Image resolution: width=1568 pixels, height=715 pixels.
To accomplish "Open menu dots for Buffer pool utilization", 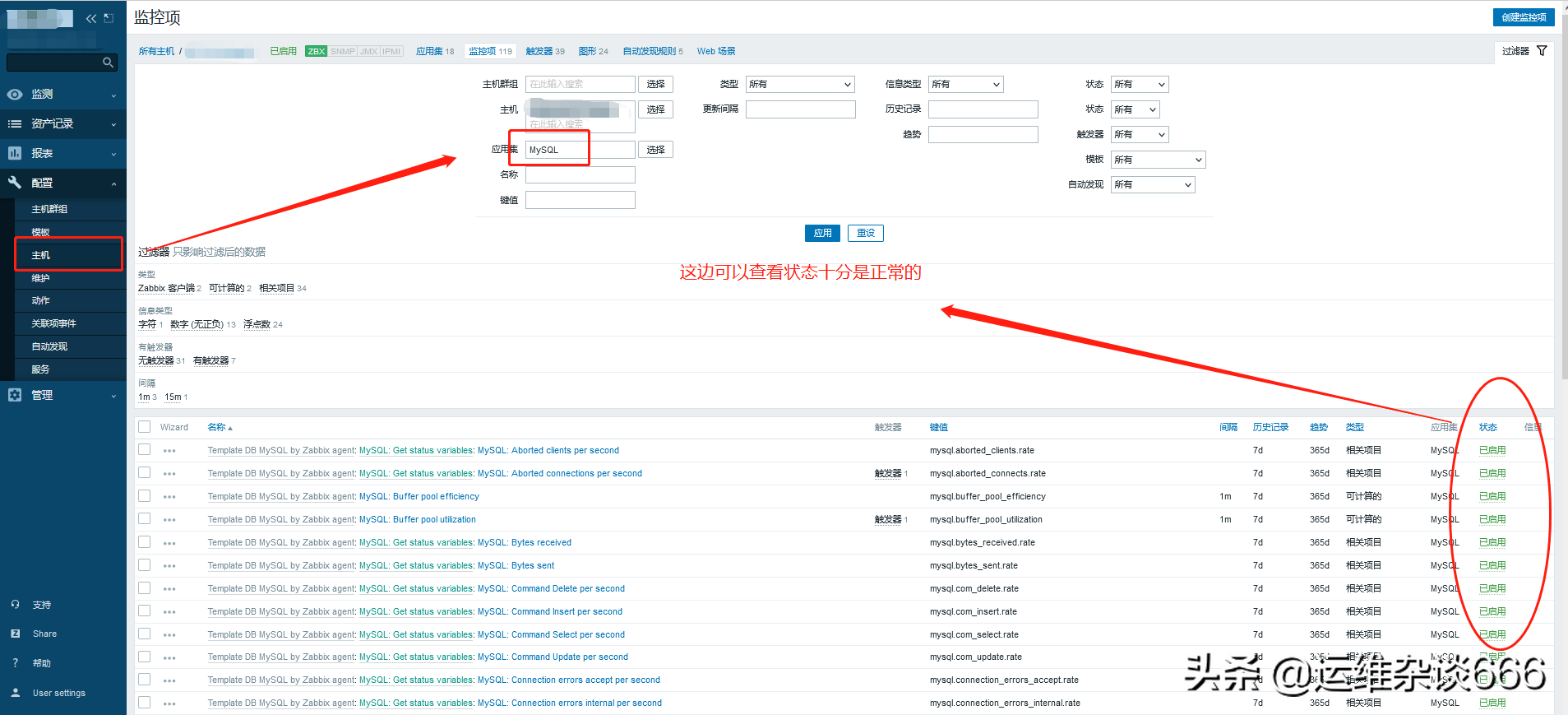I will [x=169, y=520].
